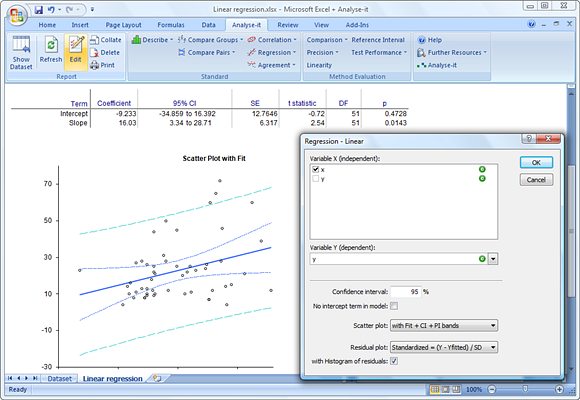Click the Analyse-it website item
Image resolution: width=580 pixels, height=400 pixels.
(437, 65)
